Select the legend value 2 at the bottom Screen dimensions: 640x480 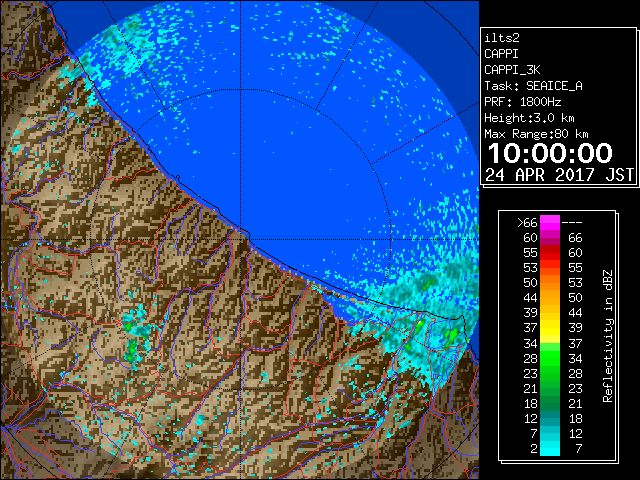(x=534, y=449)
